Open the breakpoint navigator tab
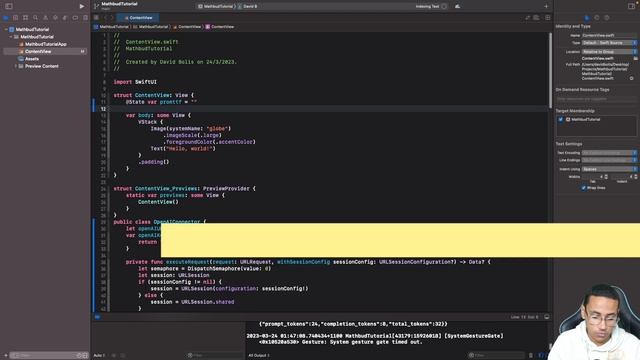The height and width of the screenshot is (360, 640). [x=75, y=18]
